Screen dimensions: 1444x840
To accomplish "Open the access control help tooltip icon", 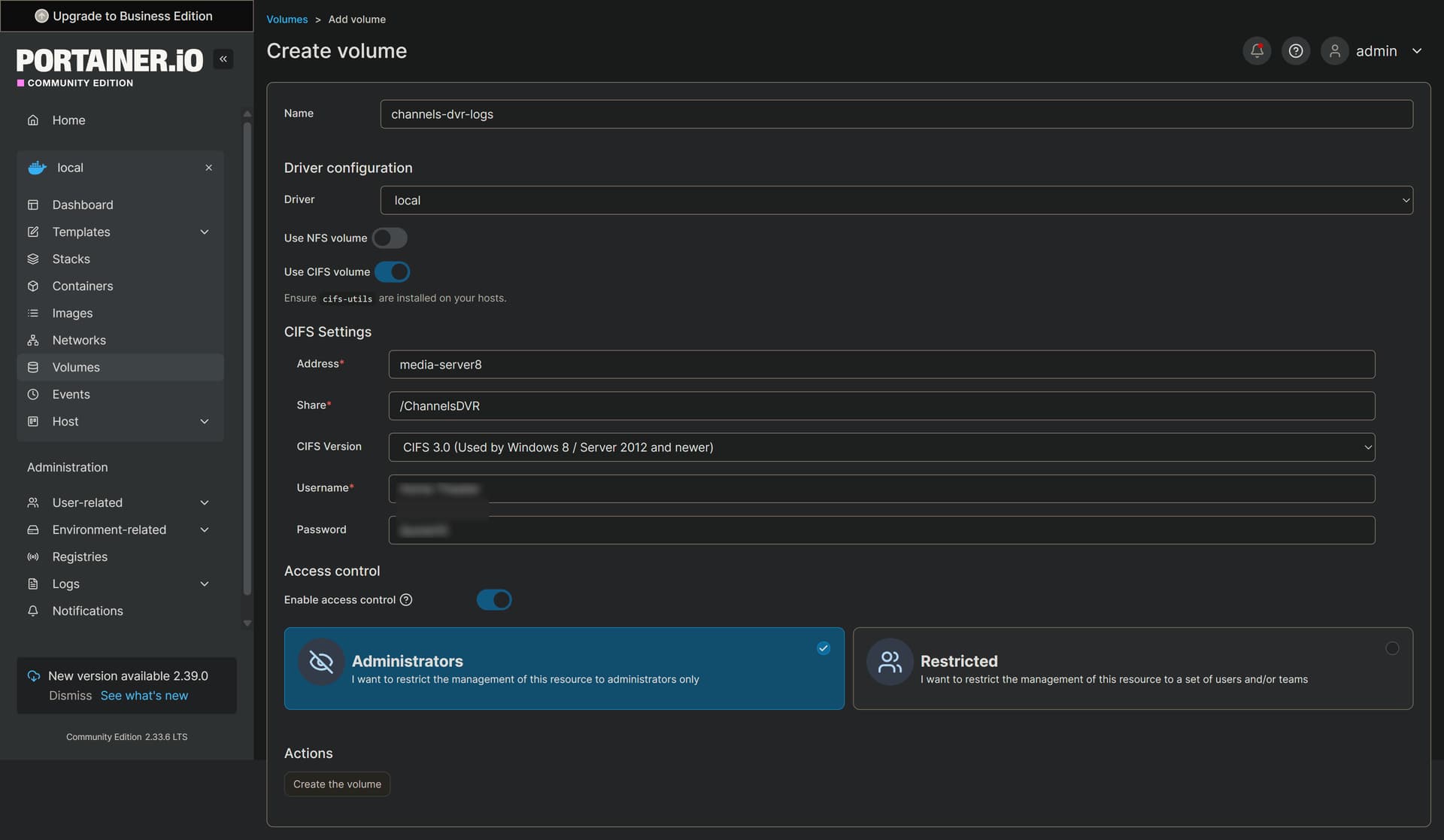I will (406, 600).
